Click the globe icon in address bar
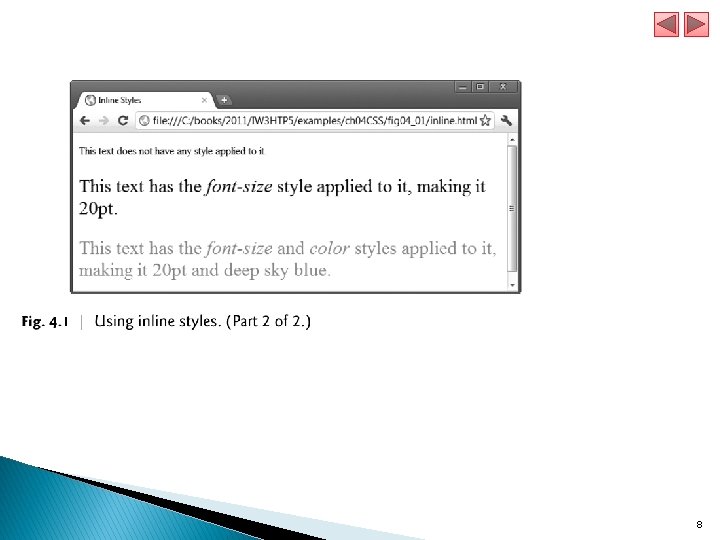The image size is (720, 540). pyautogui.click(x=144, y=120)
